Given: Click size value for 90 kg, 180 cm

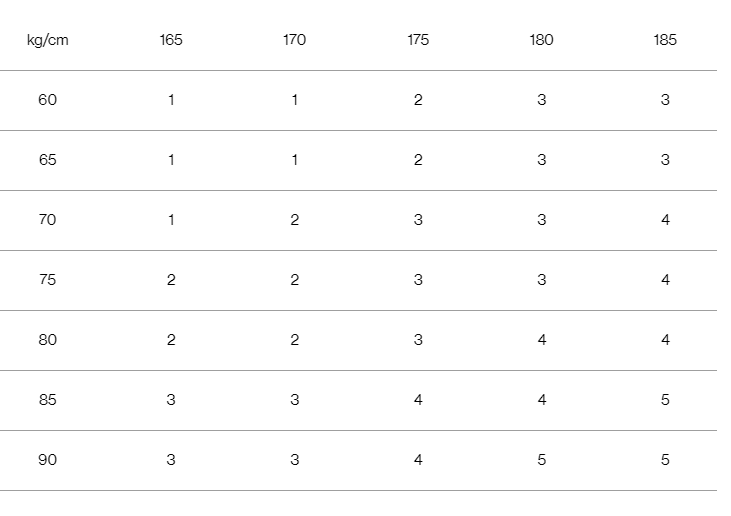Looking at the screenshot, I should tap(541, 460).
